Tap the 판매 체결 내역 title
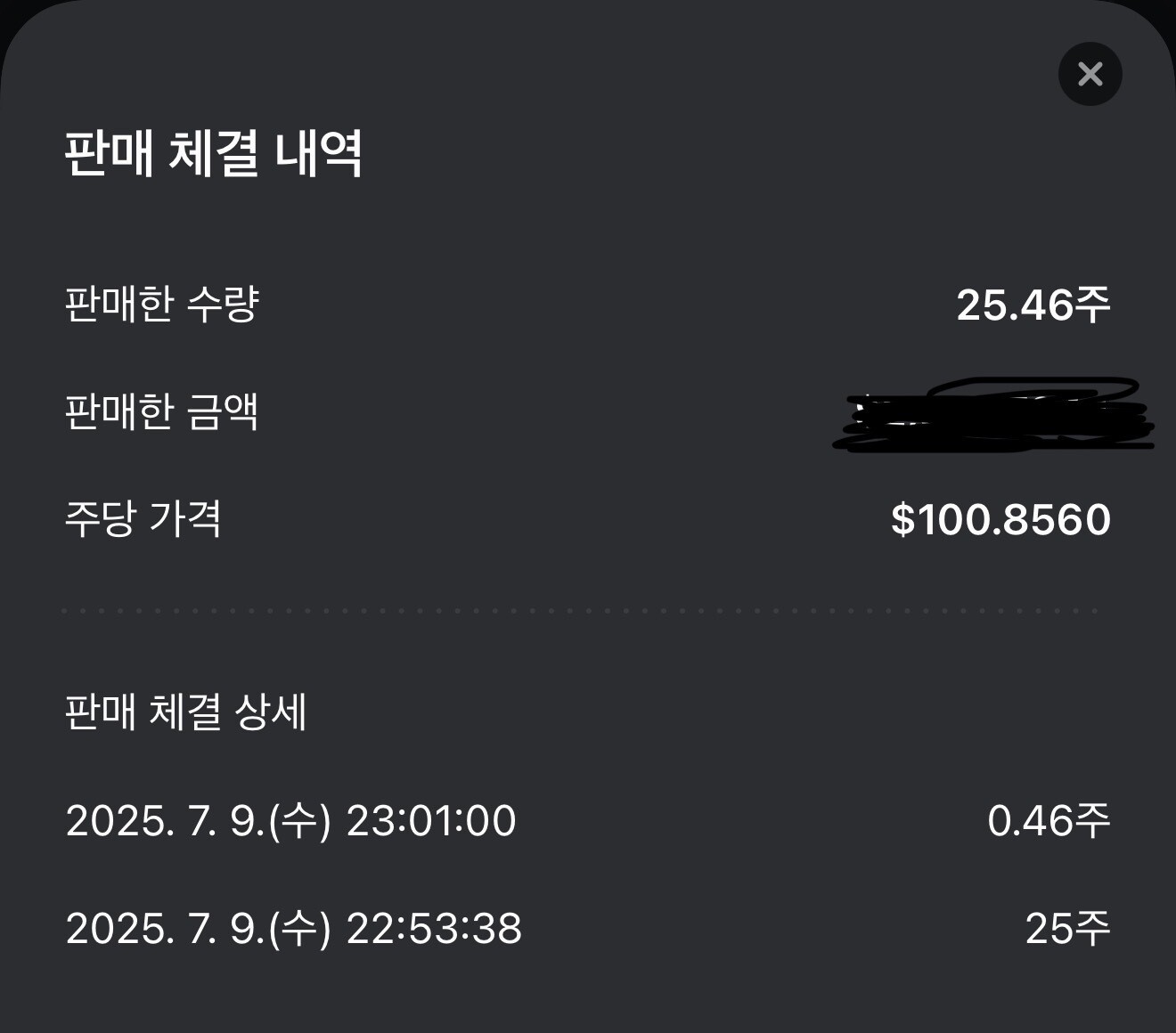This screenshot has width=1176, height=1033. click(213, 153)
